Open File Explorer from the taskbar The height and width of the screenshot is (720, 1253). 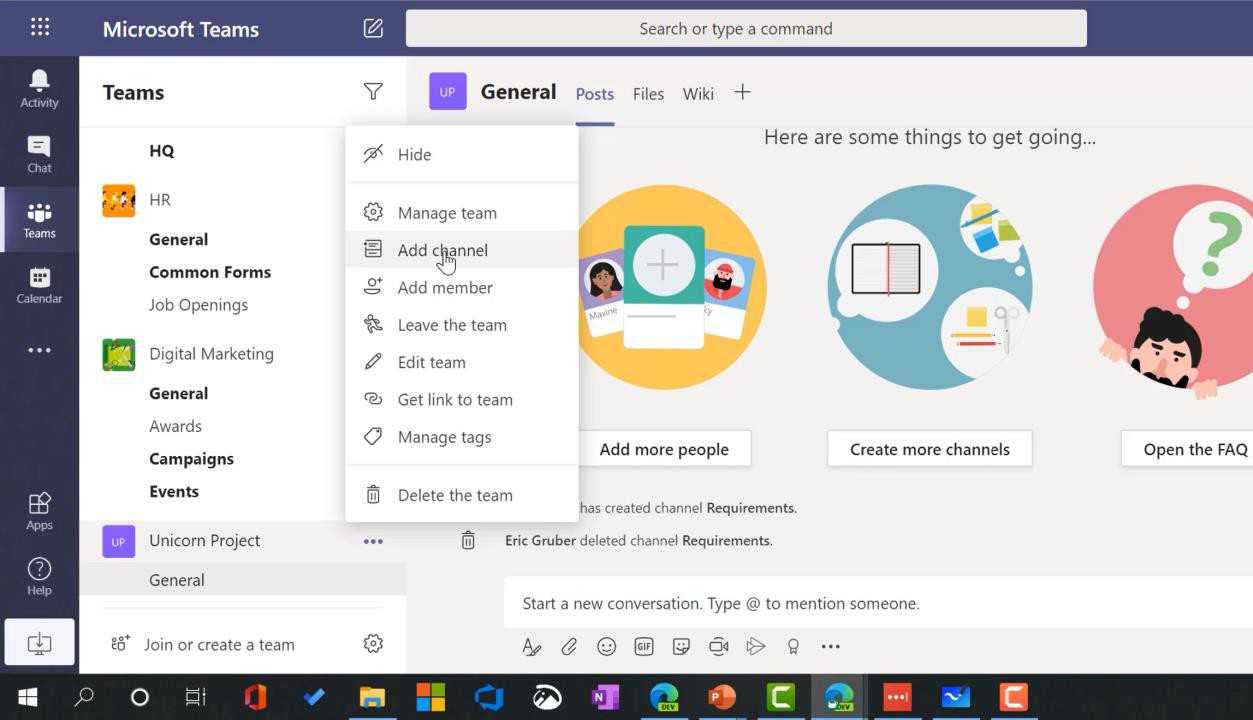tap(373, 697)
